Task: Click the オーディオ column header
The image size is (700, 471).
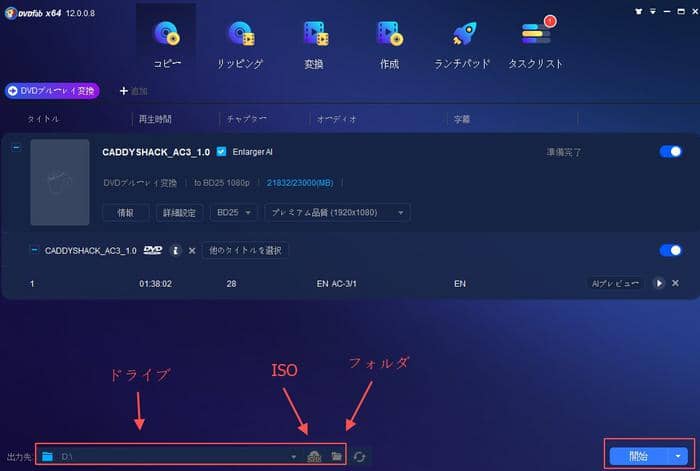Action: point(337,119)
